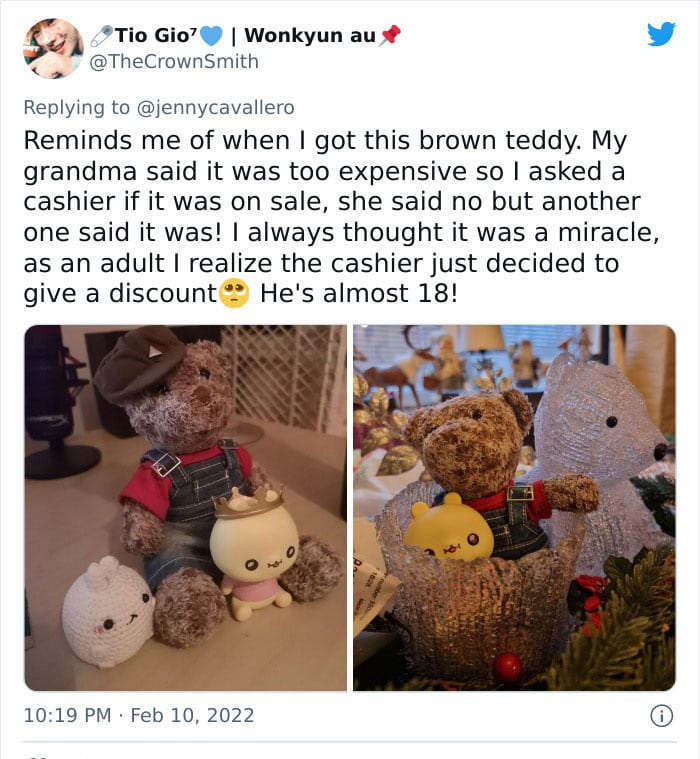Viewport: 700px width, 759px height.
Task: Open the Feb 10, 2022 date link
Action: pos(192,715)
